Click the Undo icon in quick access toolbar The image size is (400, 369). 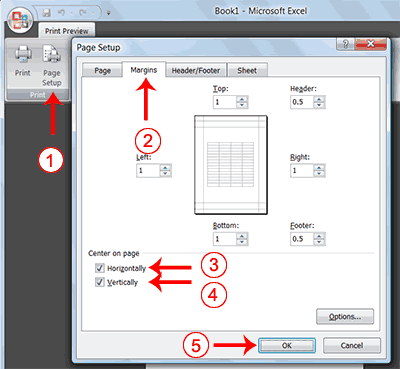click(61, 13)
